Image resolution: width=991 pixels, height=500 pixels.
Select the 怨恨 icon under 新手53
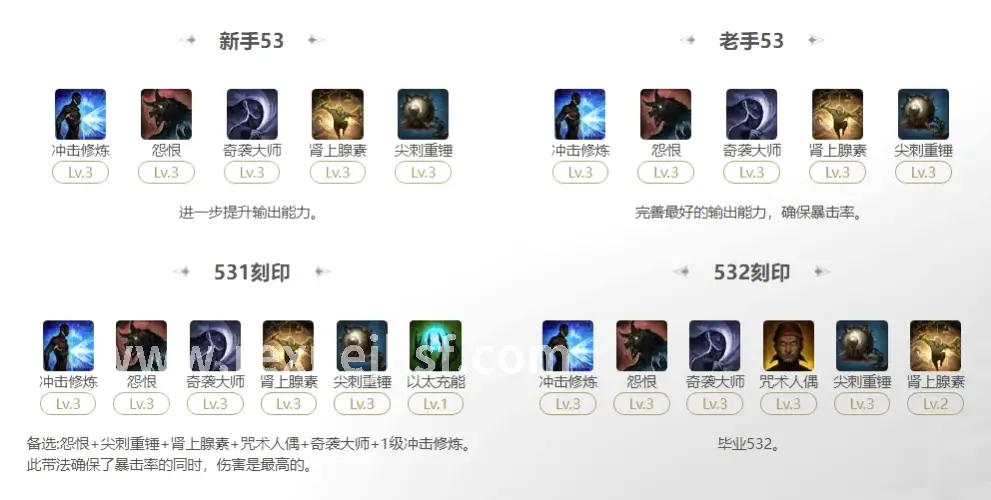(166, 114)
